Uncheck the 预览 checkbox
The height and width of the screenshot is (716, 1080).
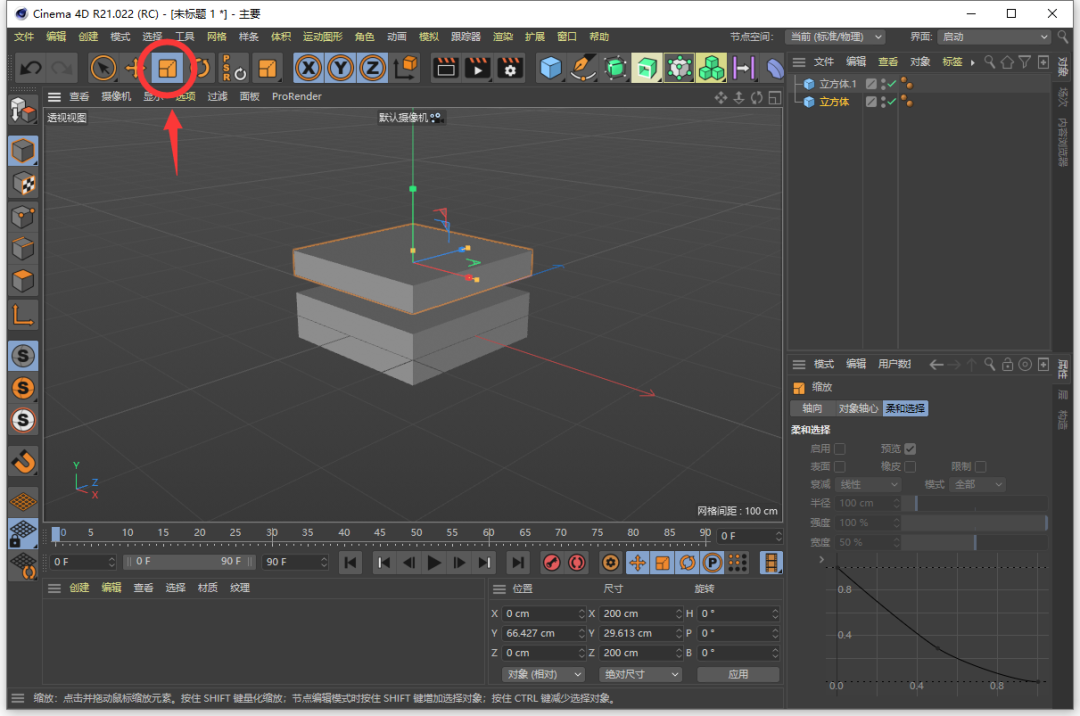(x=910, y=449)
